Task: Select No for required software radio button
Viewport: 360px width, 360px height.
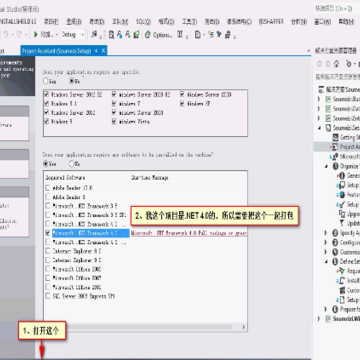Action: [71, 164]
